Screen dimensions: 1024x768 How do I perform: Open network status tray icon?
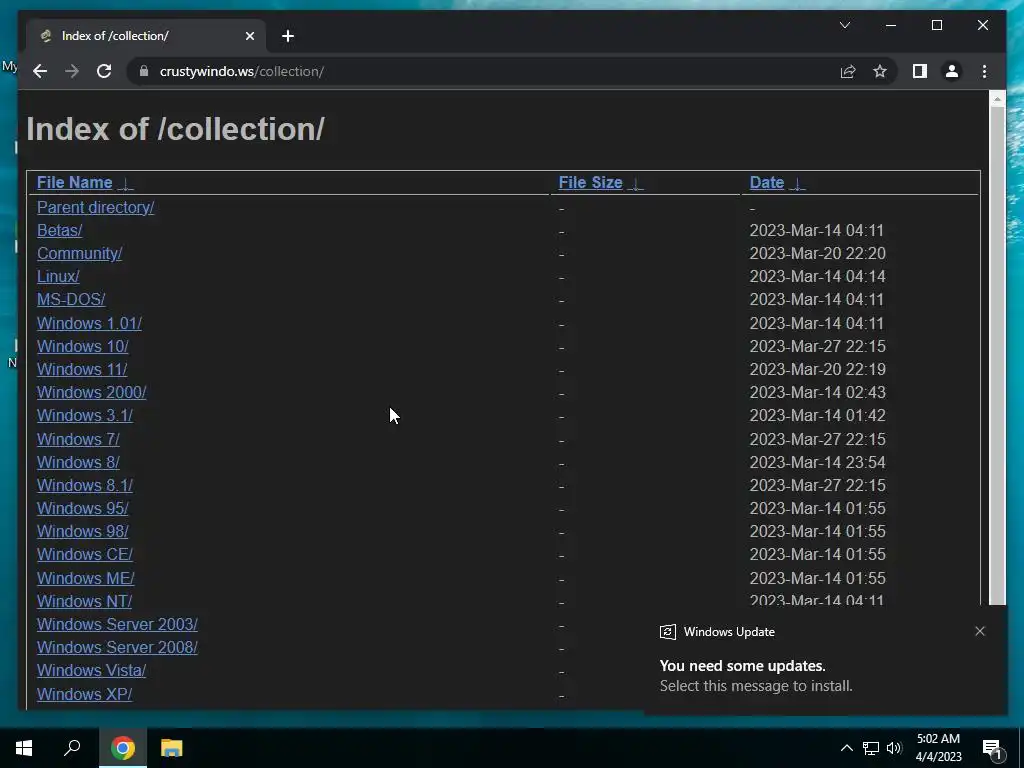pos(871,748)
